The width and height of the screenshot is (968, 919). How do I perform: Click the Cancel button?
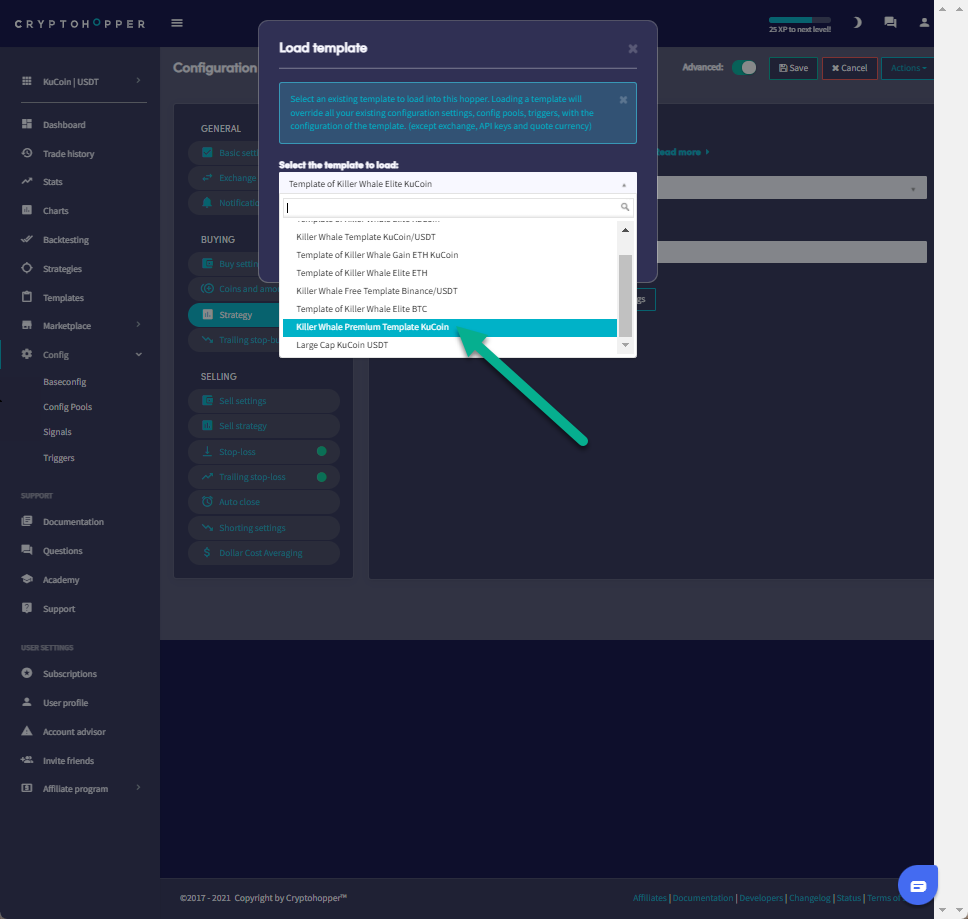pos(850,68)
